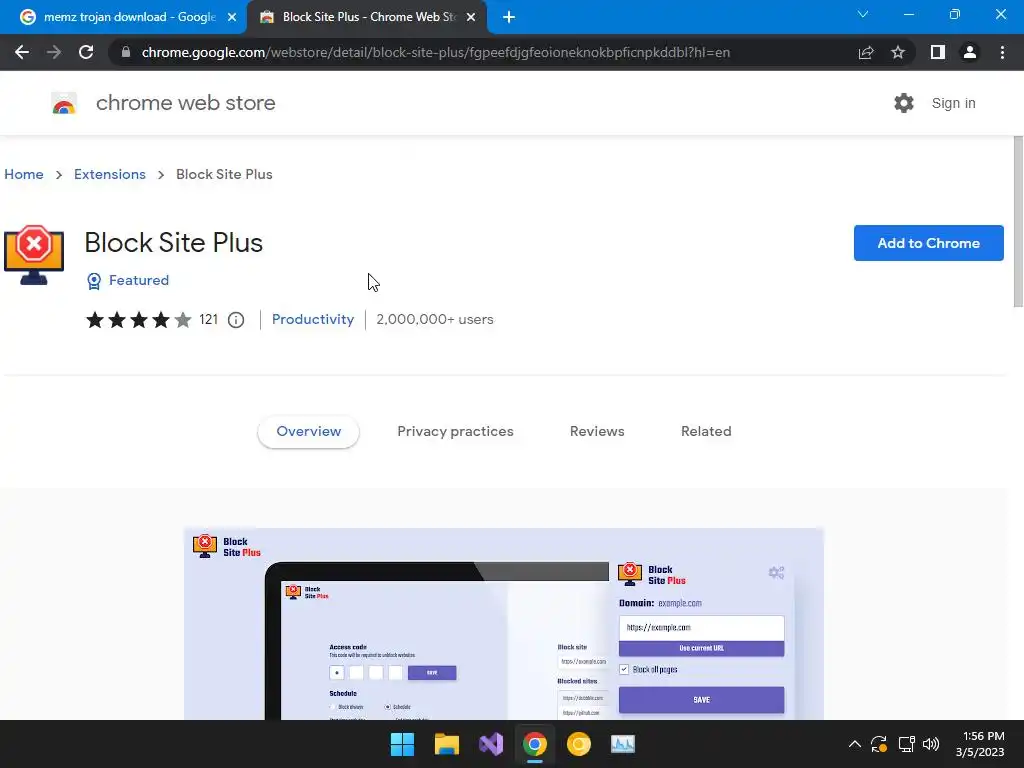This screenshot has height=768, width=1024.
Task: Launch Visual Studio from the taskbar
Action: point(490,744)
